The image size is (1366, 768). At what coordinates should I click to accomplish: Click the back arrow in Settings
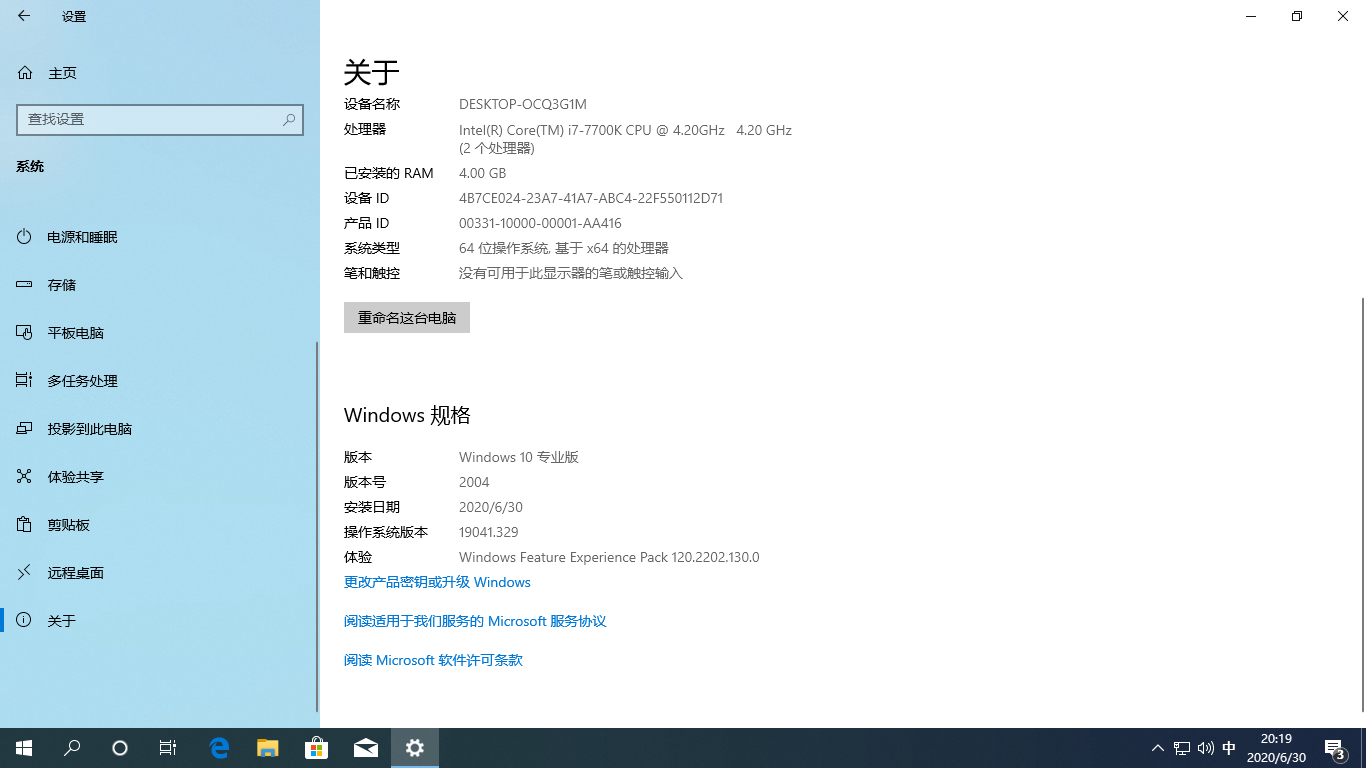pos(24,16)
